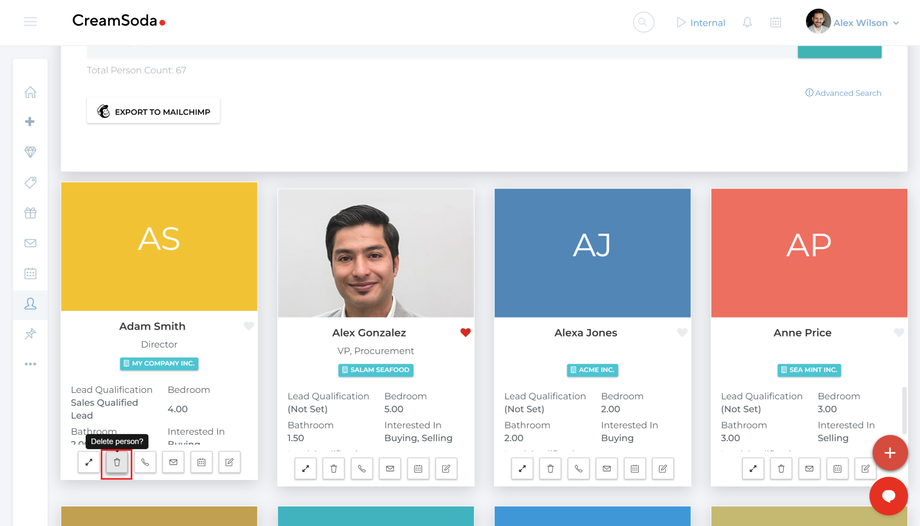The image size is (920, 526).
Task: Click edit pencil icon on Alex Gonzalez card
Action: 446,468
